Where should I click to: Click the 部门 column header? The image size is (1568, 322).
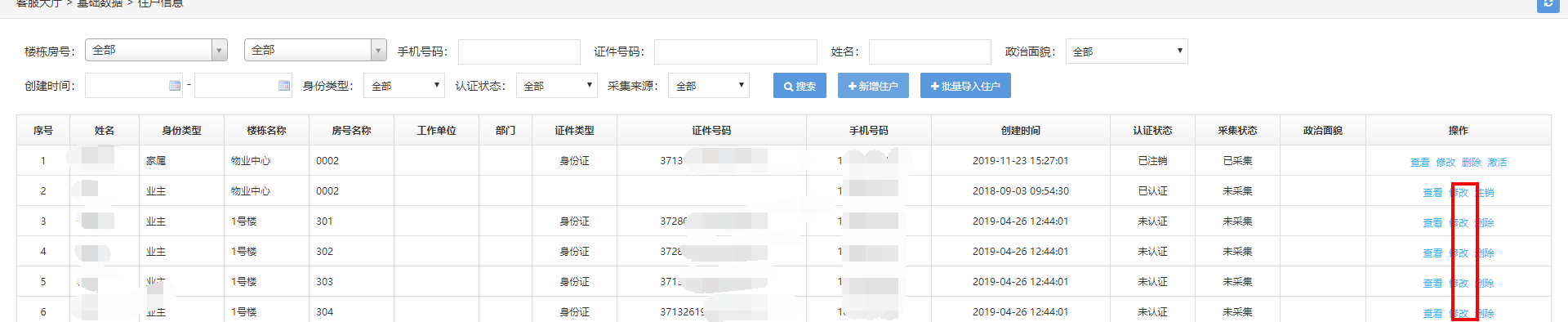click(x=506, y=131)
